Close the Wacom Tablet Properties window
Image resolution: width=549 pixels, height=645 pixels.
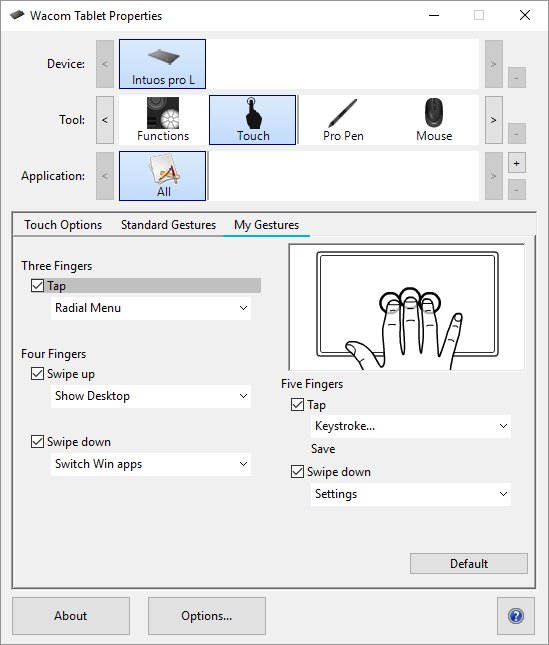tap(525, 15)
